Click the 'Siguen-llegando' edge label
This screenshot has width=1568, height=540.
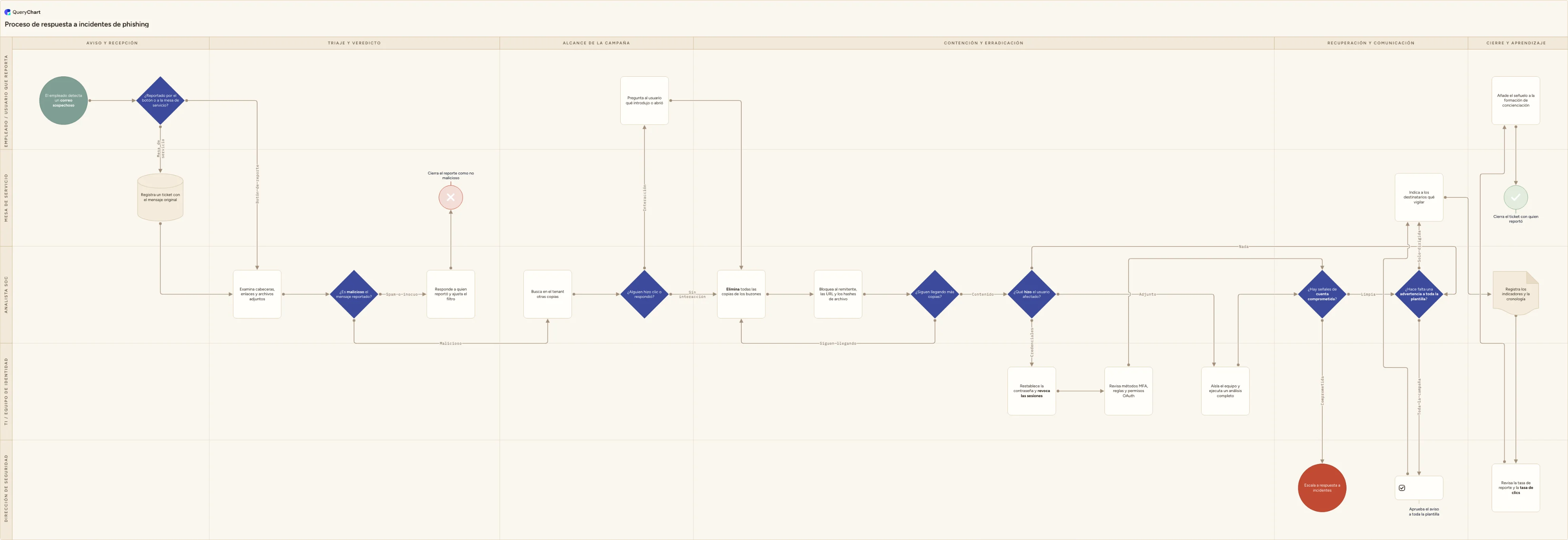point(837,343)
